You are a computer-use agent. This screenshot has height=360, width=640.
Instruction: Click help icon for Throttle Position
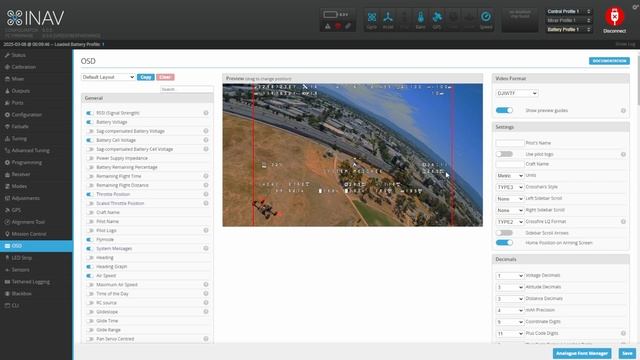[x=206, y=194]
